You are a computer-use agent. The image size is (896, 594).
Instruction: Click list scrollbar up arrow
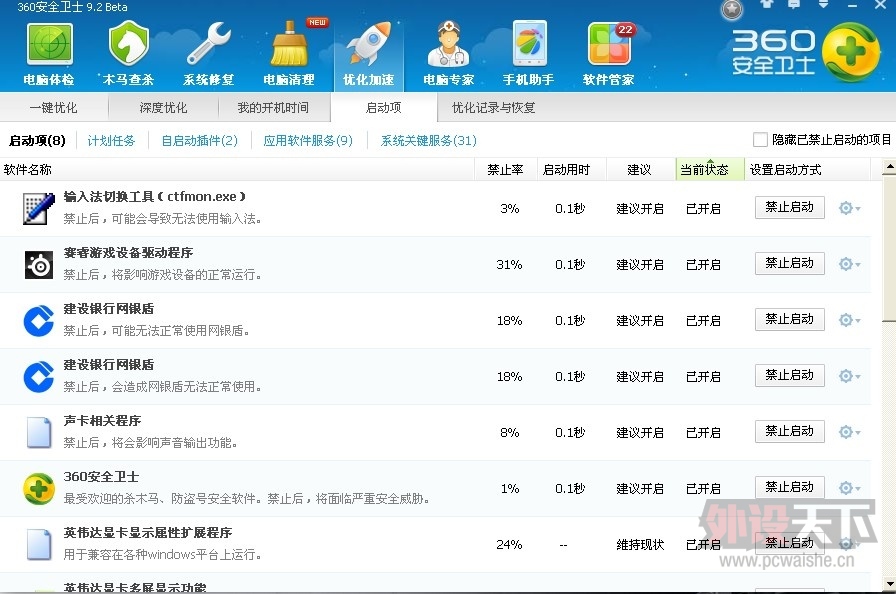click(889, 167)
